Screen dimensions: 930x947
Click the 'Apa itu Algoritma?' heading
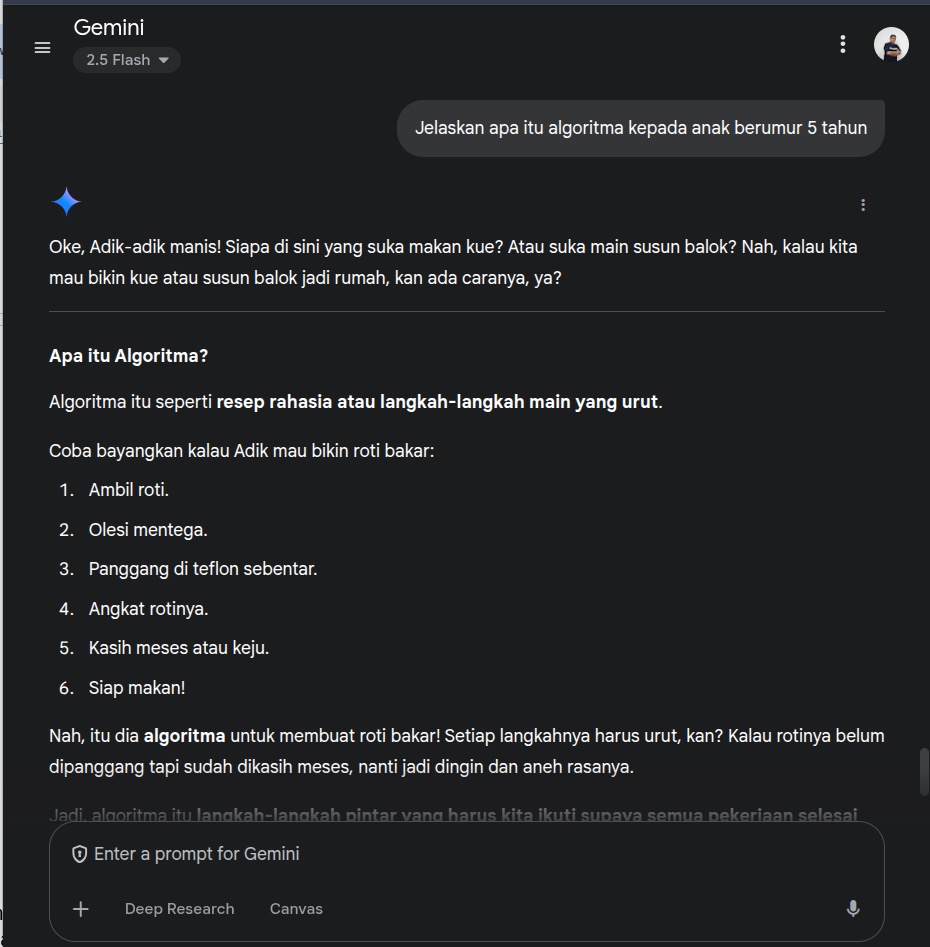click(128, 356)
